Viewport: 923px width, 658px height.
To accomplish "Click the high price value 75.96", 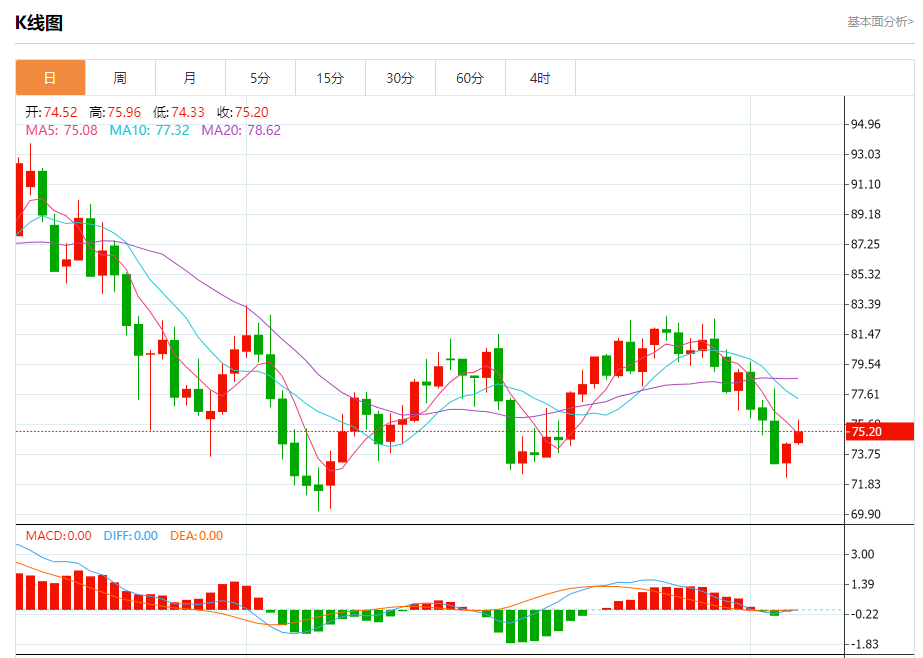I will click(x=124, y=112).
